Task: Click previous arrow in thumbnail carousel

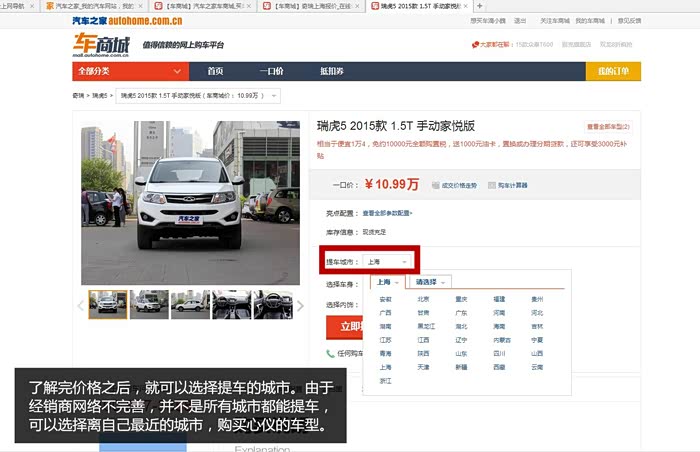Action: click(x=82, y=305)
